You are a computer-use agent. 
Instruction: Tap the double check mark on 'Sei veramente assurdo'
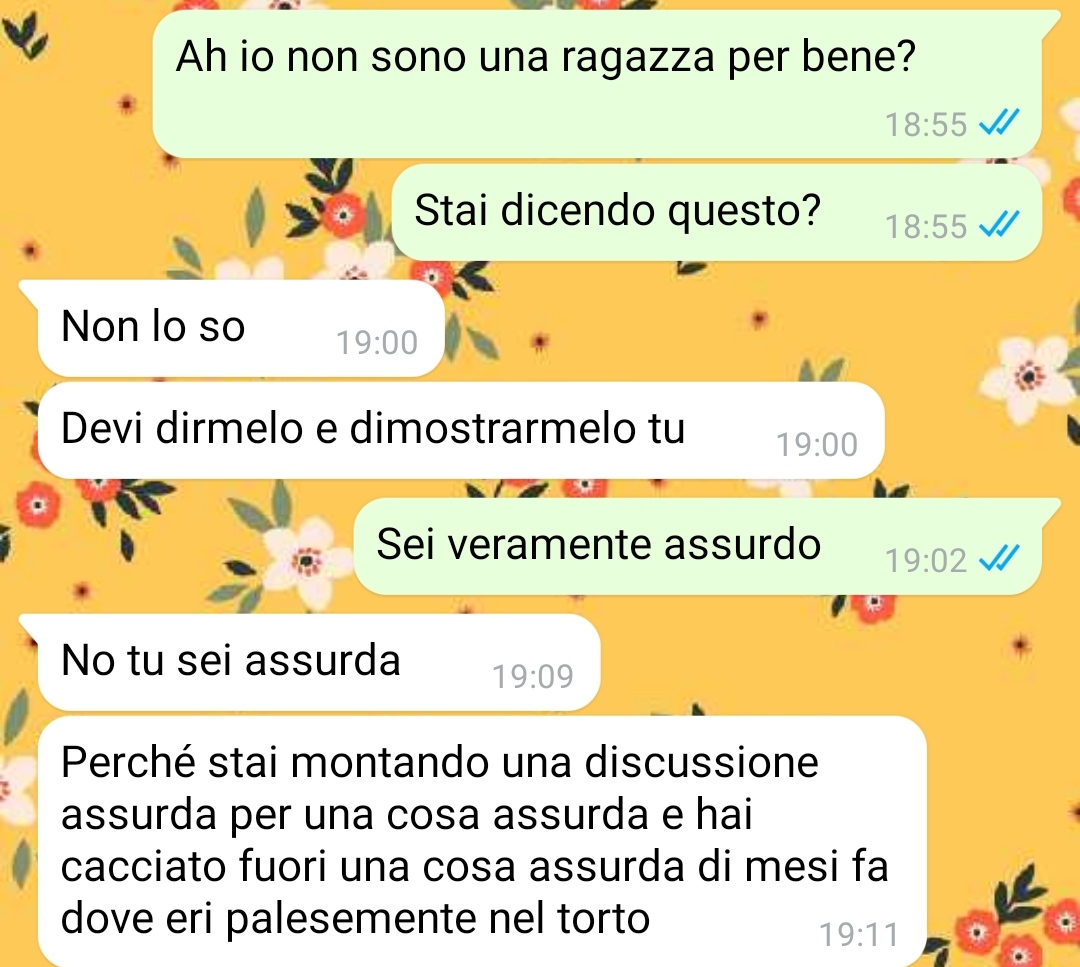pyautogui.click(x=999, y=559)
